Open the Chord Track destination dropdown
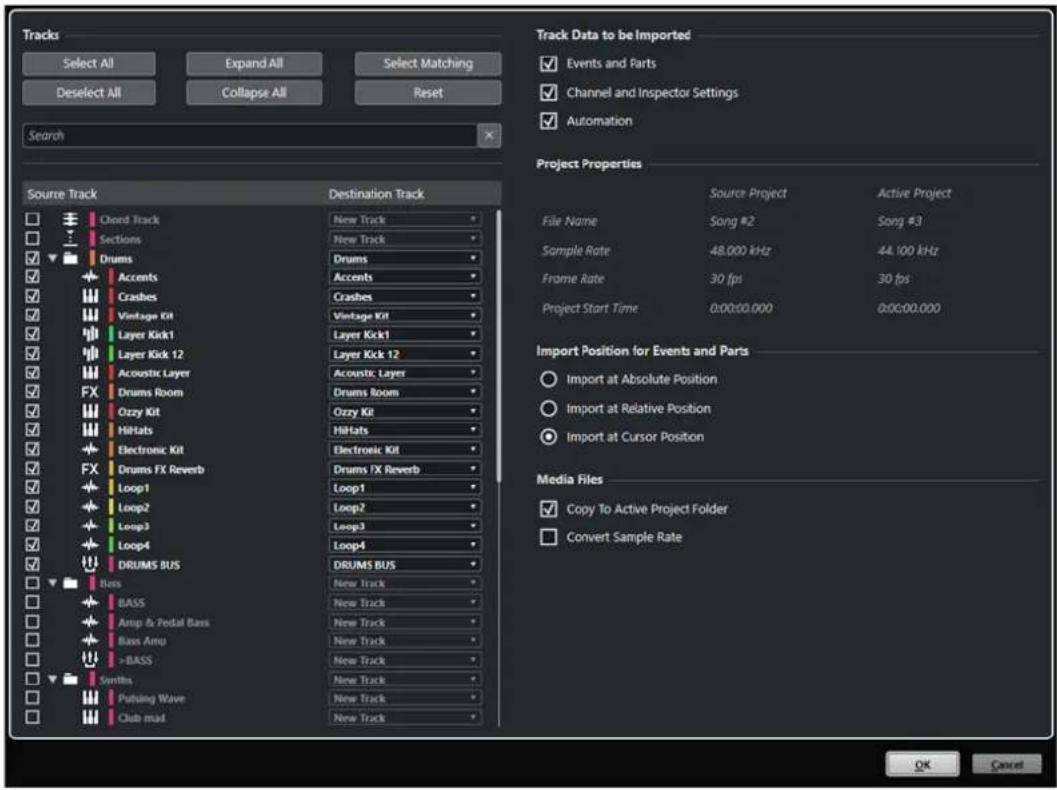 404,220
